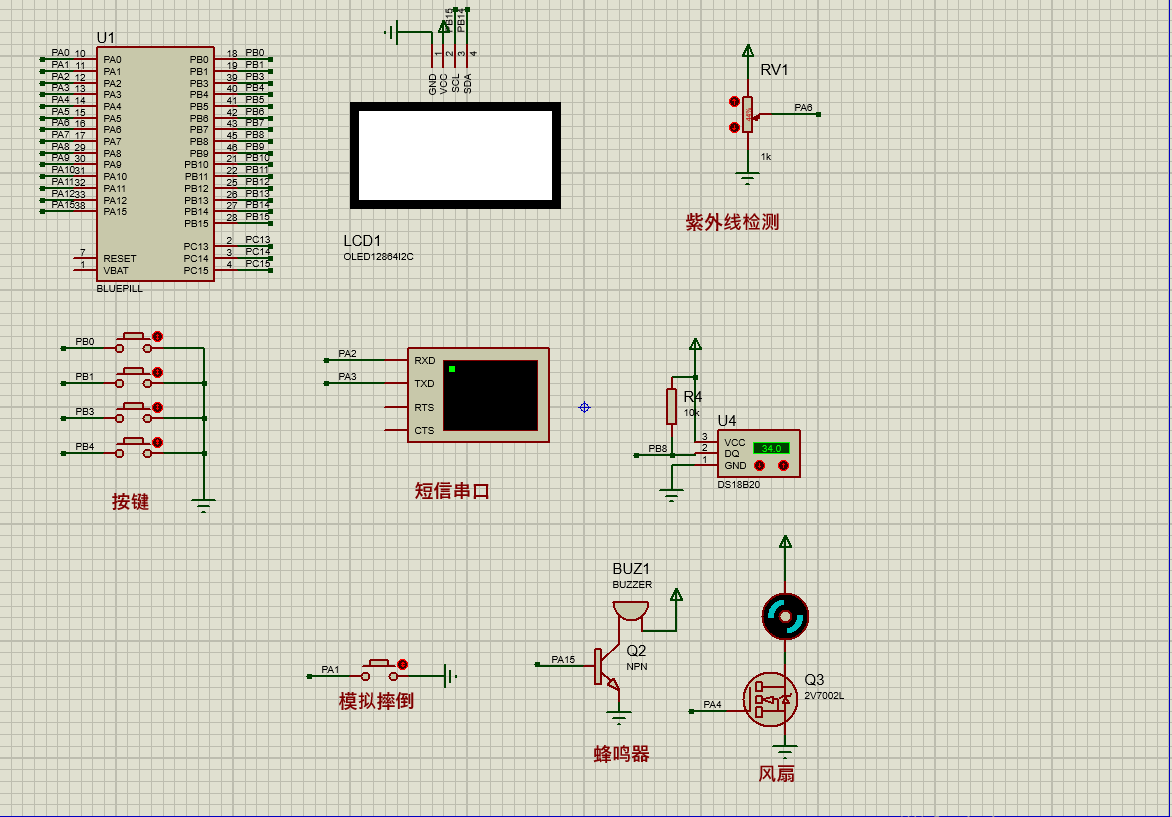Click the 模拟摔倒 label

tap(376, 701)
